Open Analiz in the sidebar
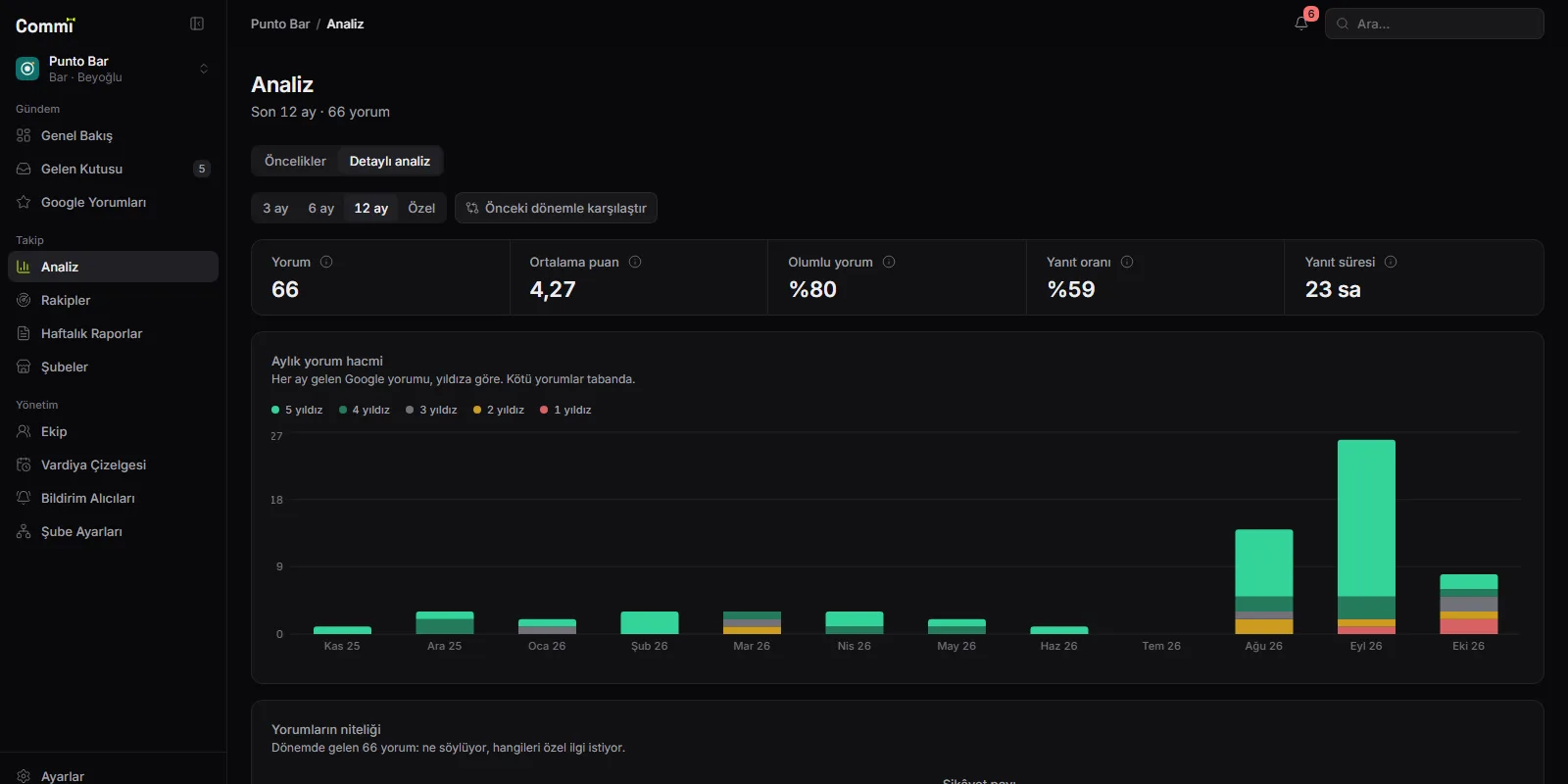The image size is (1568, 784). coord(114,267)
